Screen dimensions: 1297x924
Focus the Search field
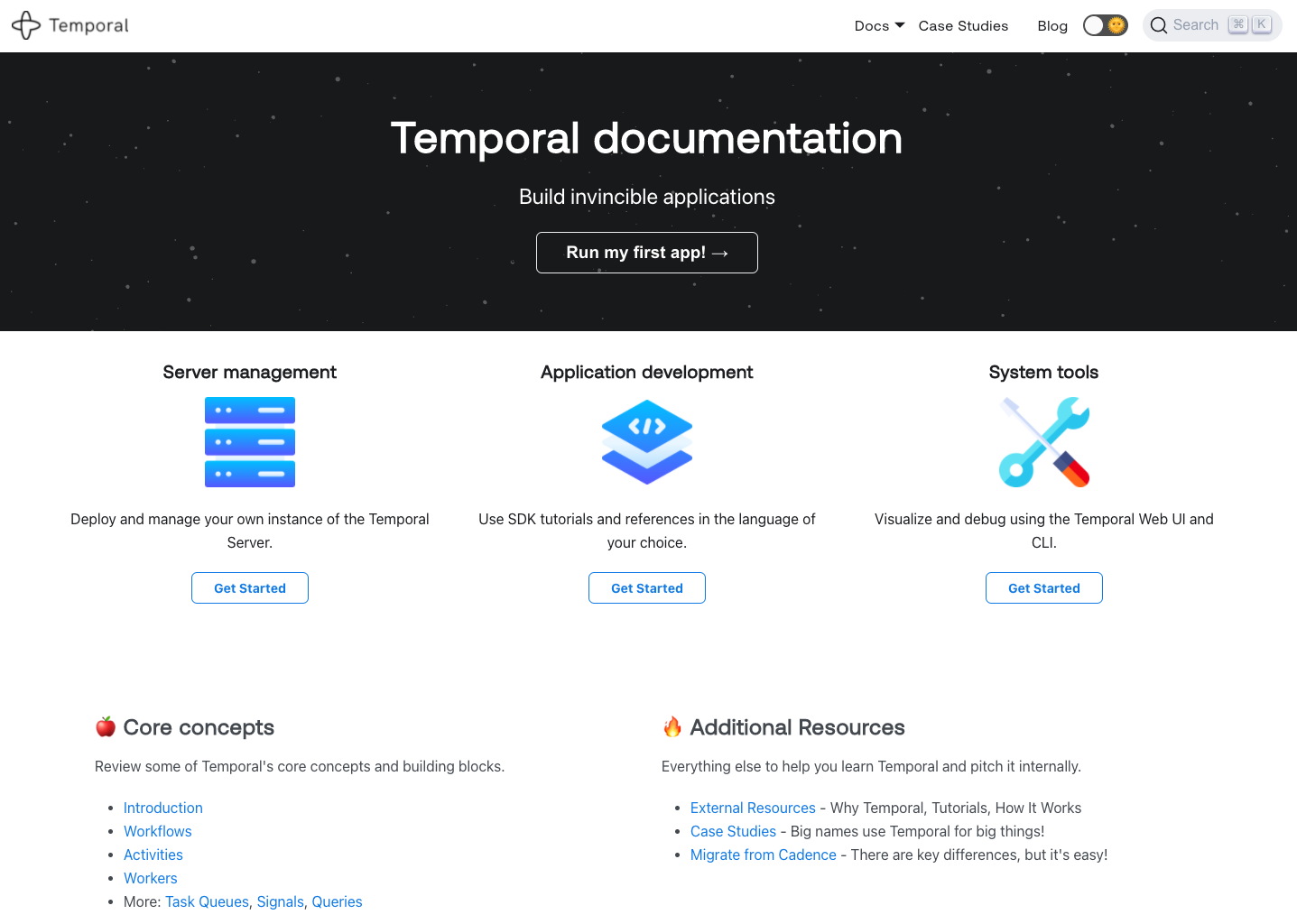[1212, 25]
